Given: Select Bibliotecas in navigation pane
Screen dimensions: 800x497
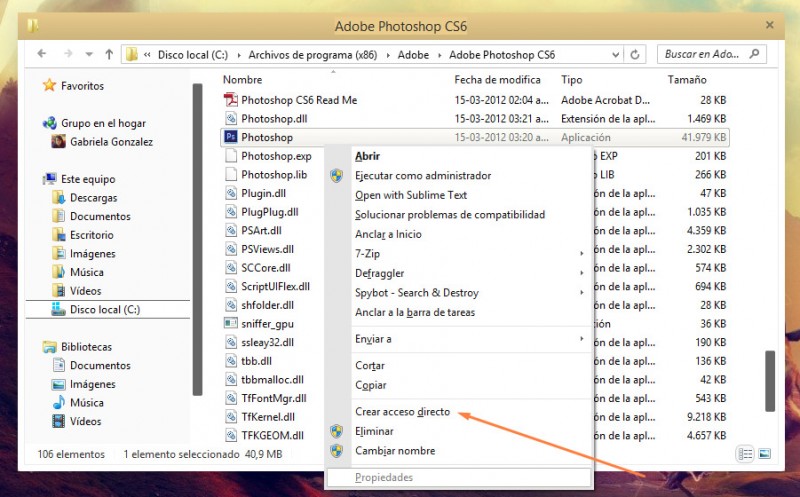Looking at the screenshot, I should point(86,346).
